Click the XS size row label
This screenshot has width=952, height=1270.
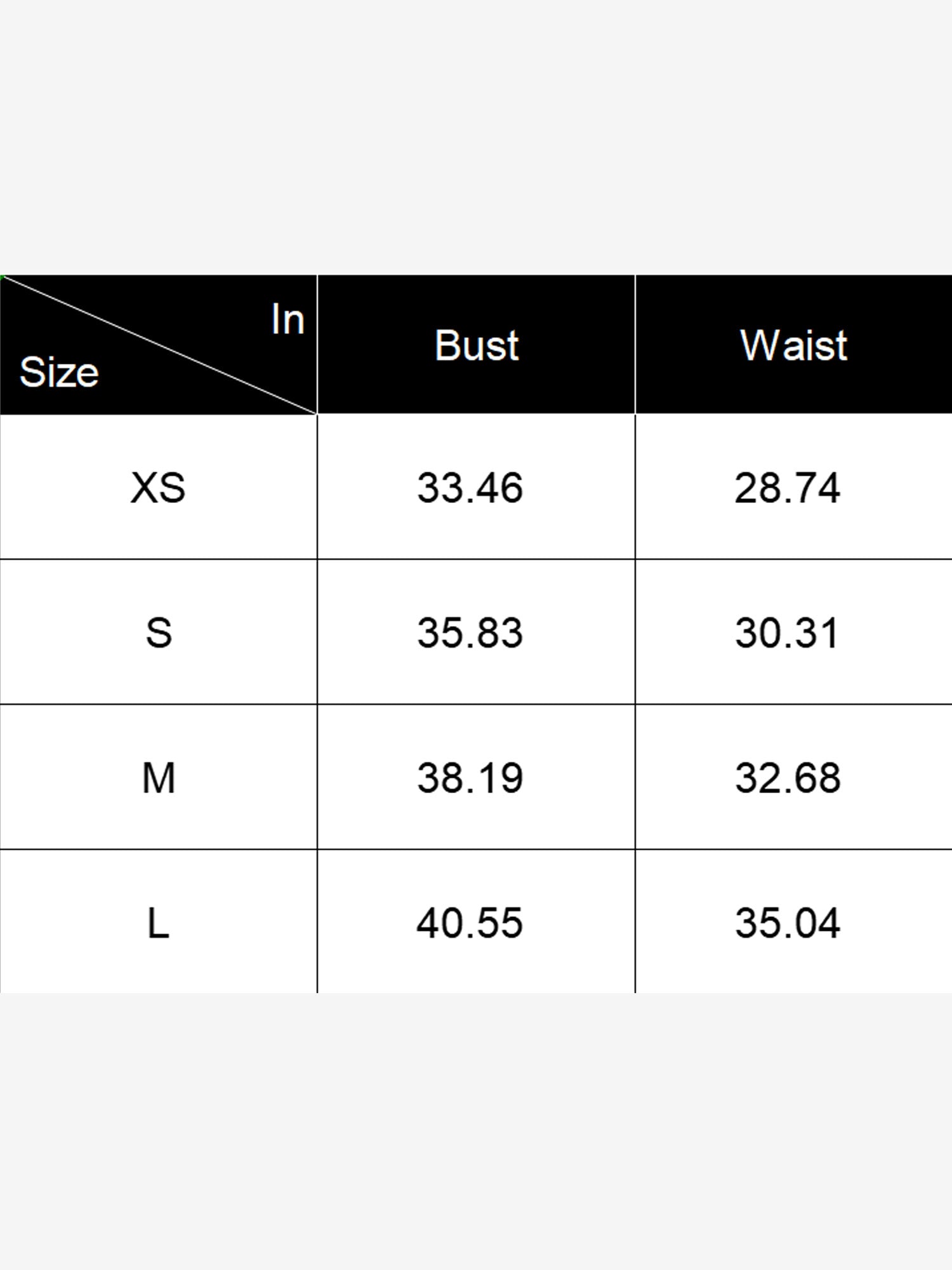pyautogui.click(x=158, y=488)
